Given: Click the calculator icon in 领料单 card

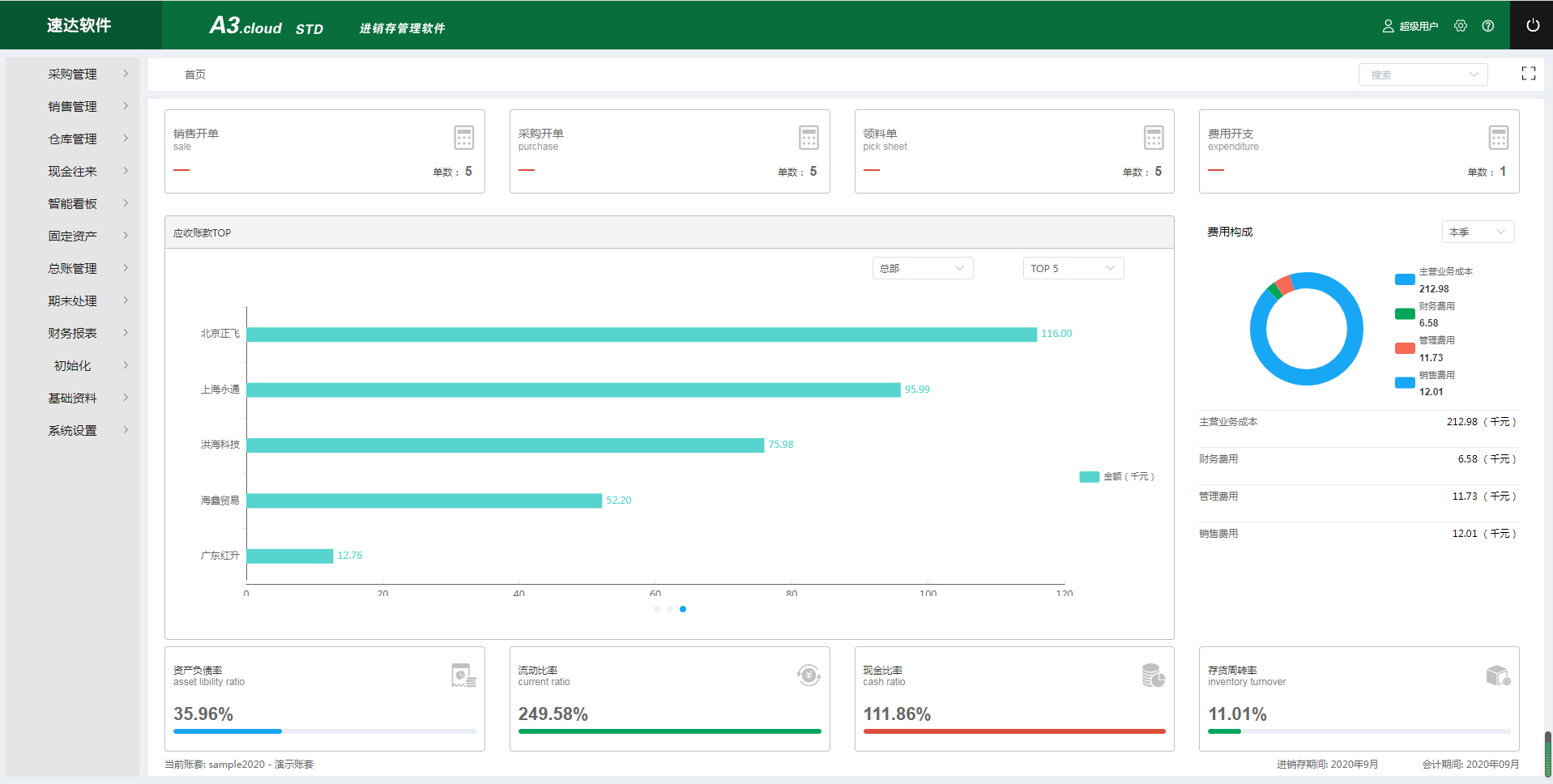Looking at the screenshot, I should pyautogui.click(x=1154, y=138).
